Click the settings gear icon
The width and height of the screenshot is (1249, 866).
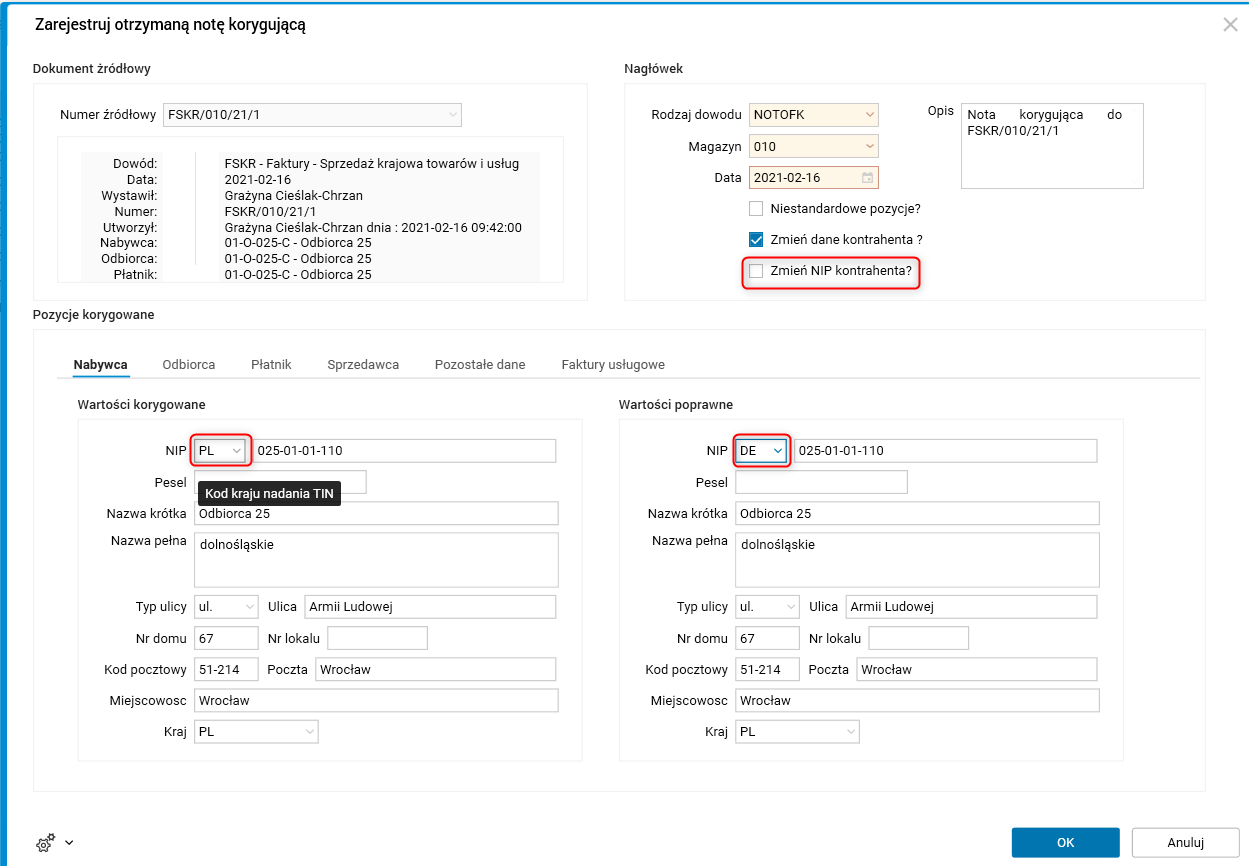(x=44, y=844)
